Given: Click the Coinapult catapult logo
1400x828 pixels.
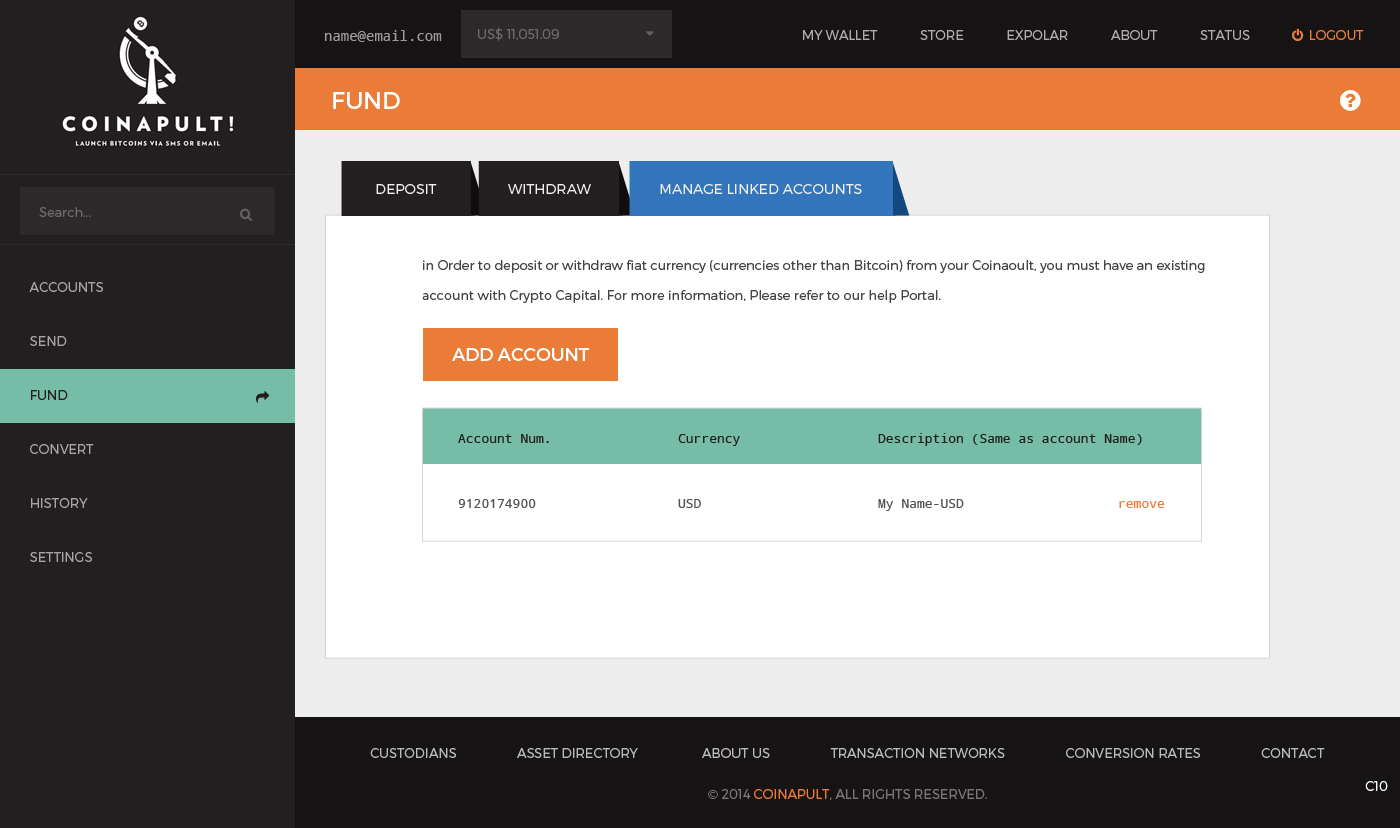Looking at the screenshot, I should click(x=148, y=82).
